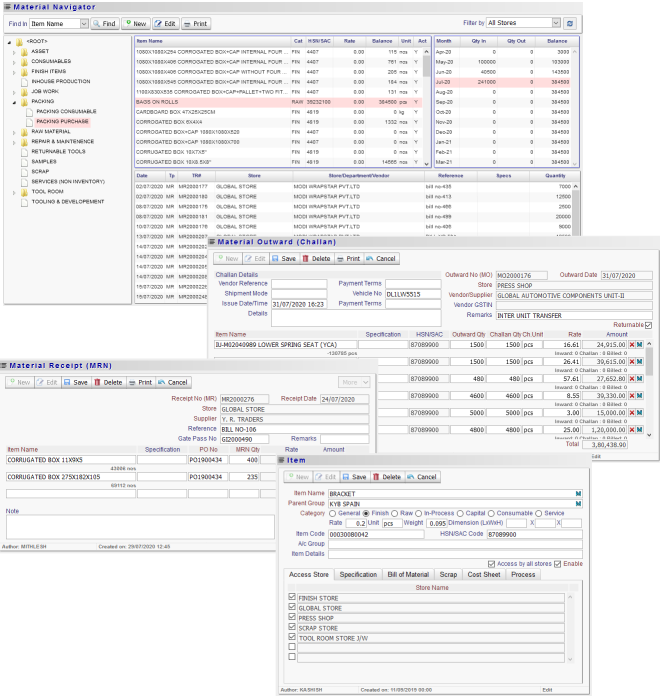This screenshot has width=660, height=698.
Task: Expand the FINISH ITEMS folder
Action: [14, 72]
